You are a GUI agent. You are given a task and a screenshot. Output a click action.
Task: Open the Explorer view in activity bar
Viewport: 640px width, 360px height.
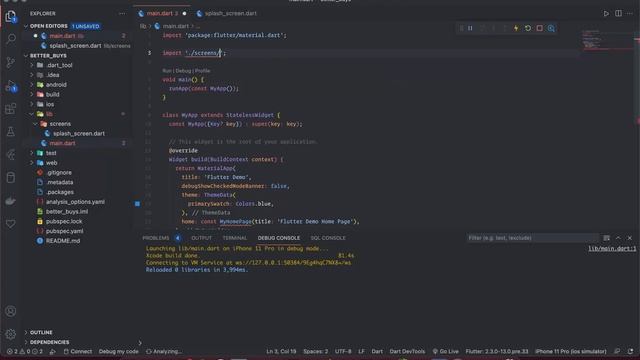tap(11, 16)
